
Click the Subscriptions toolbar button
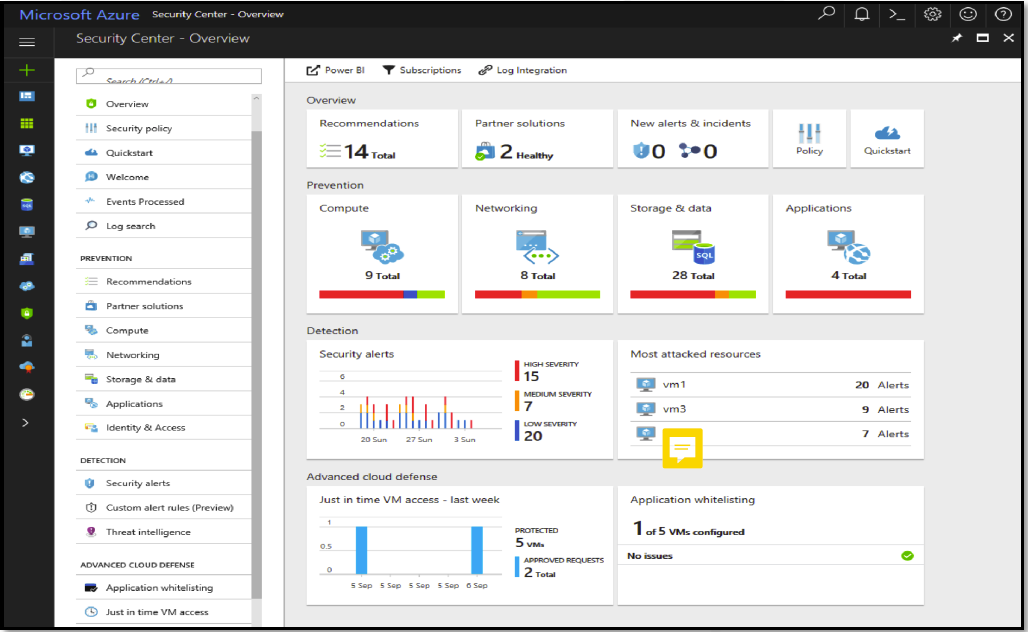click(426, 70)
